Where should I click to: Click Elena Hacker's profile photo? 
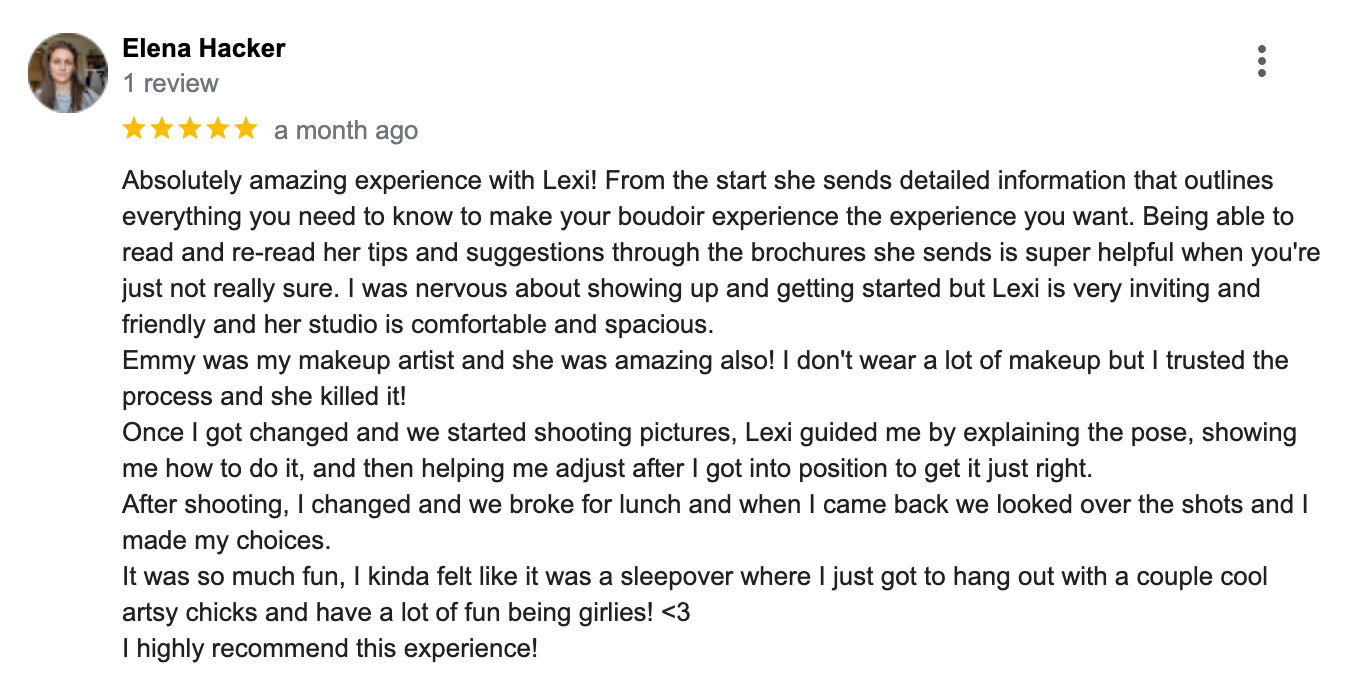click(67, 73)
